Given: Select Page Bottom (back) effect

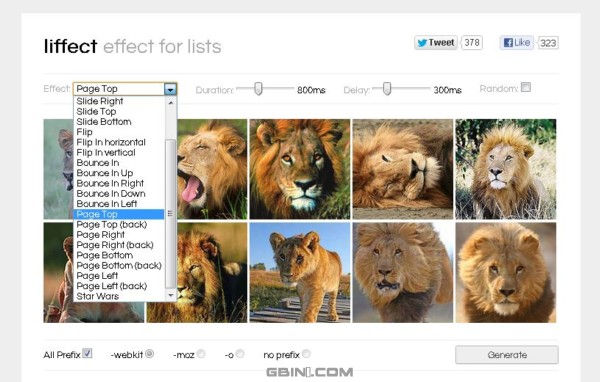Looking at the screenshot, I should [x=119, y=266].
